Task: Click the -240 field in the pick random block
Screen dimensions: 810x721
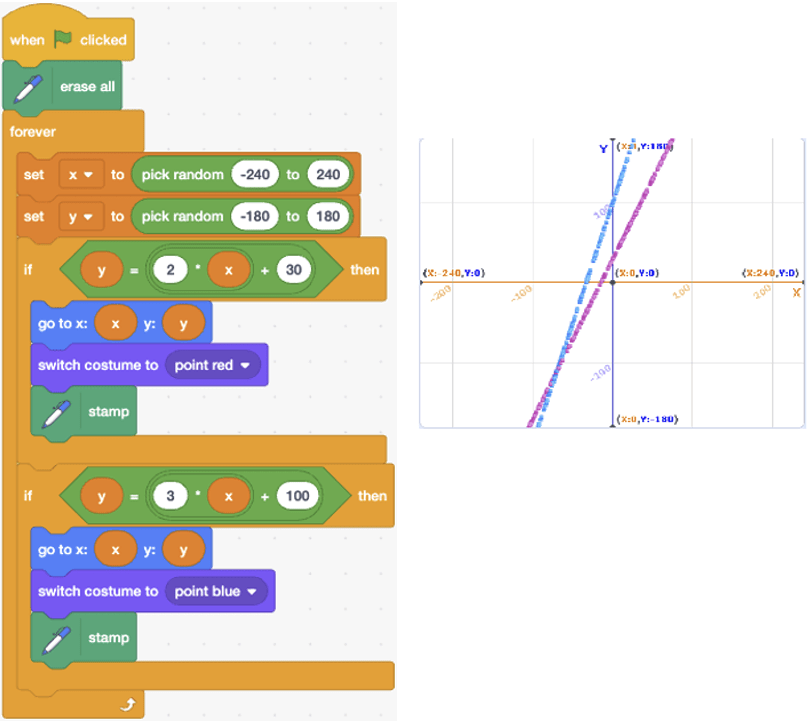Action: coord(256,175)
